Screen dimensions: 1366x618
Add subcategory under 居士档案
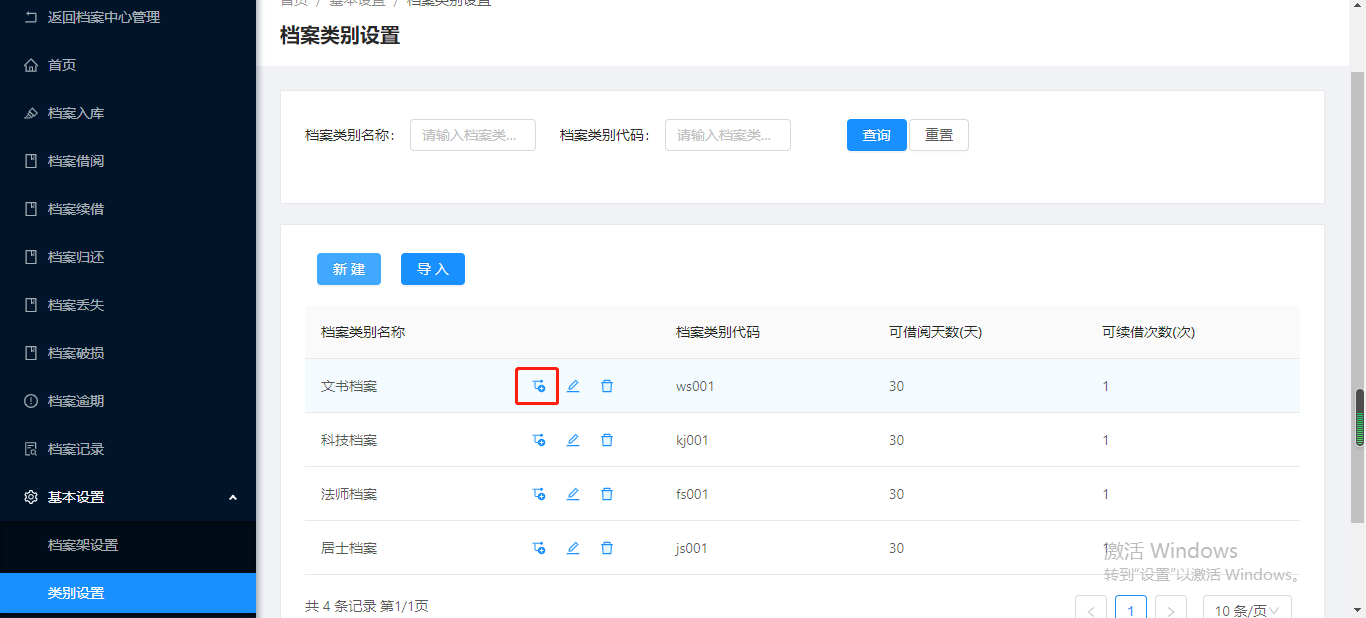[539, 548]
